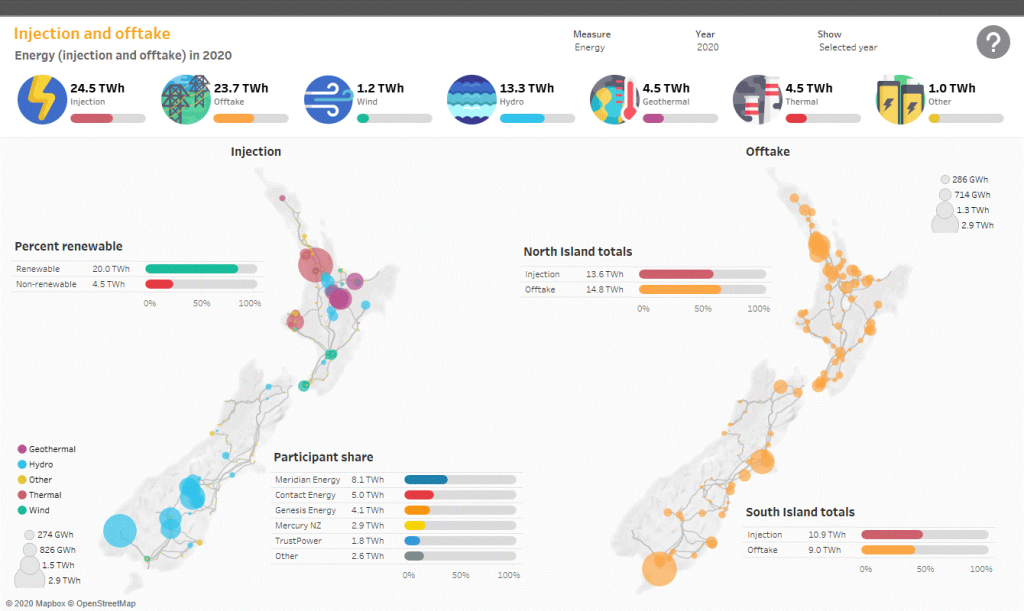Click the power pylon Offtake icon
This screenshot has height=611, width=1024.
(x=185, y=99)
